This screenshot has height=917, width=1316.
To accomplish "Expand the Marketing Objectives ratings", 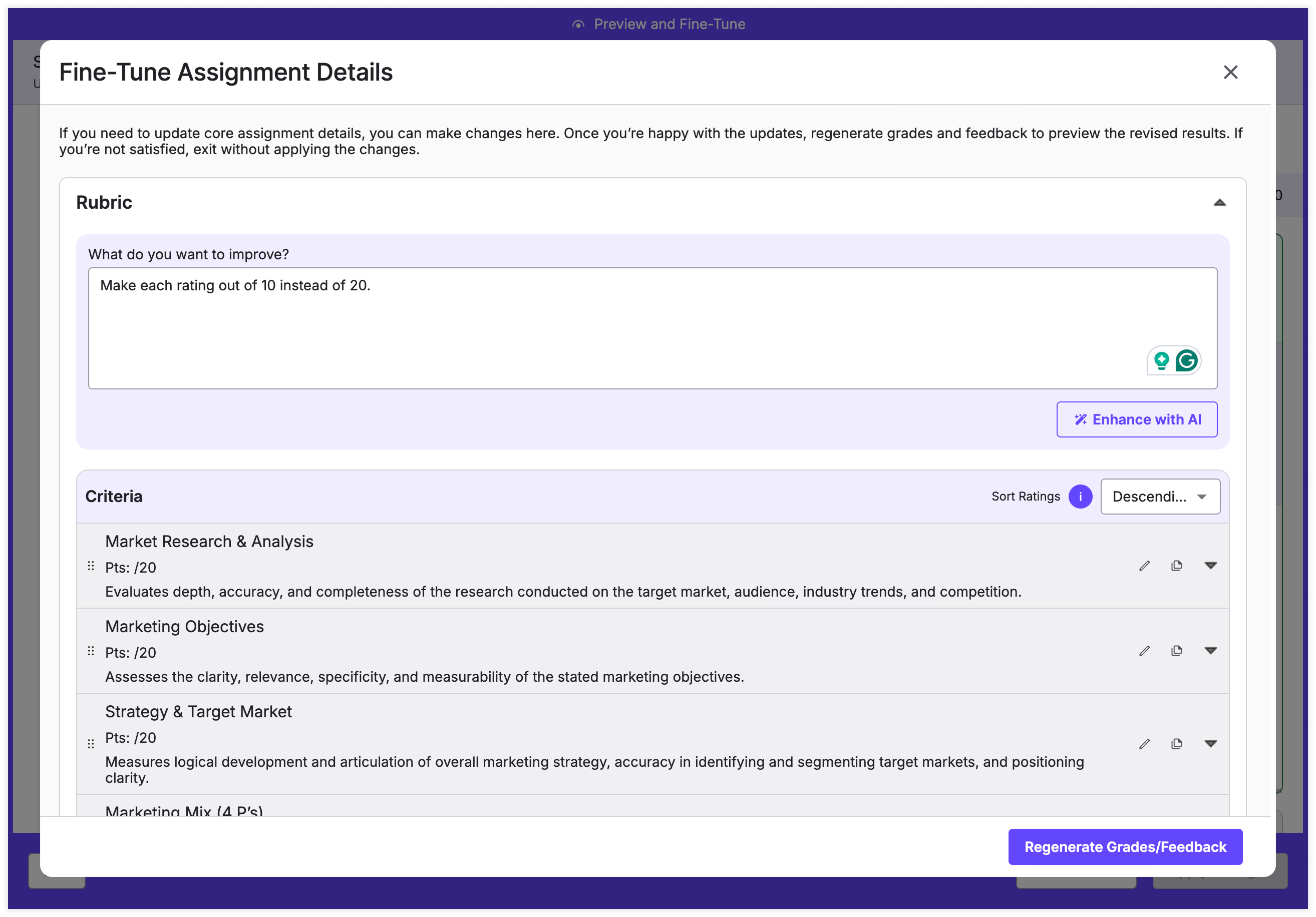I will click(x=1210, y=651).
